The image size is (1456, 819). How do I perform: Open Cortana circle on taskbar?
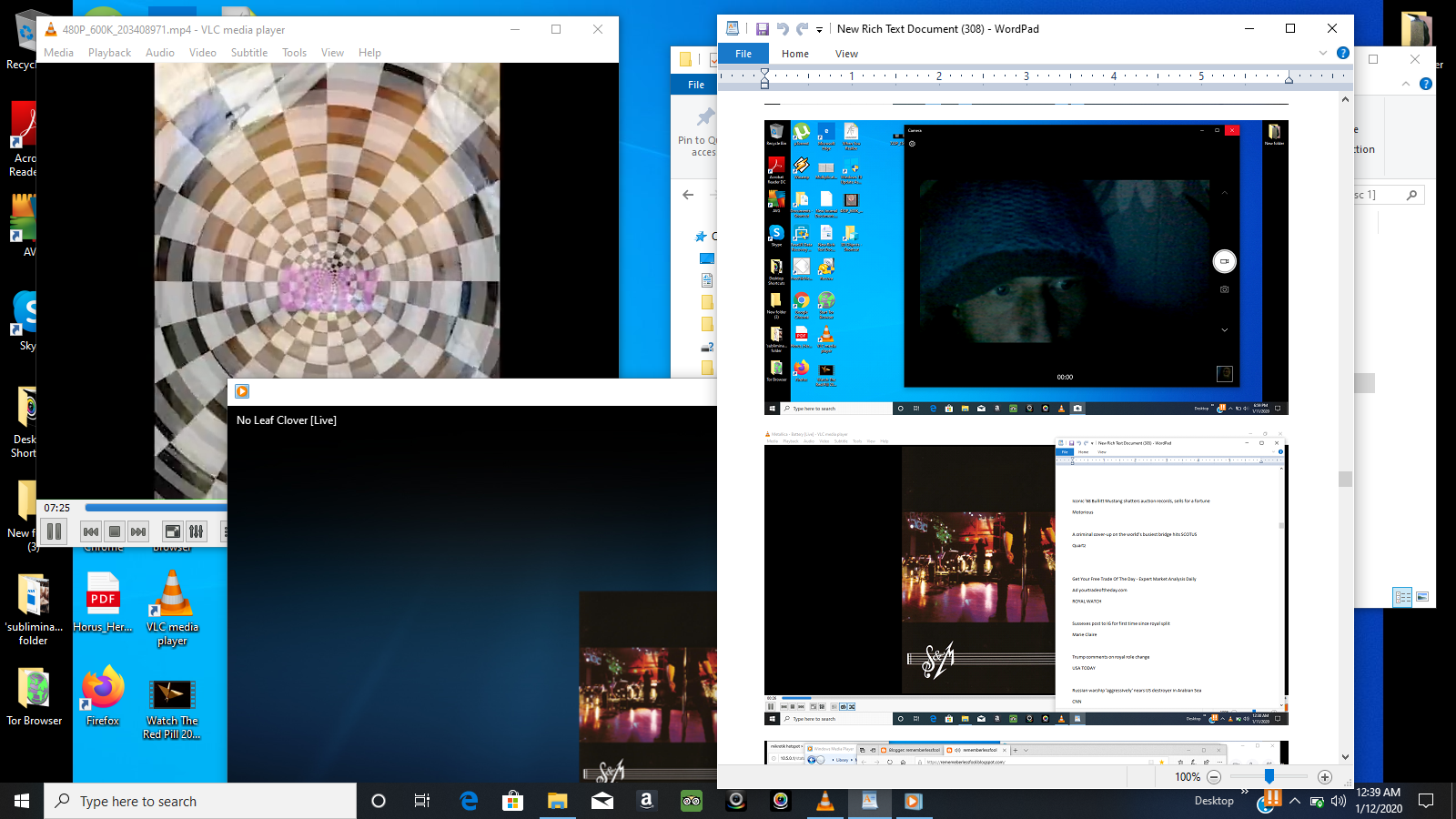[379, 801]
